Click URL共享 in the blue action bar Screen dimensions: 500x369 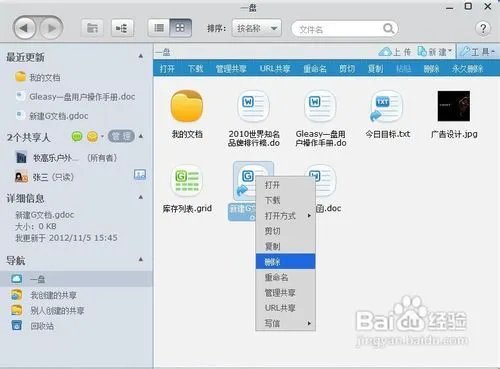click(x=275, y=69)
